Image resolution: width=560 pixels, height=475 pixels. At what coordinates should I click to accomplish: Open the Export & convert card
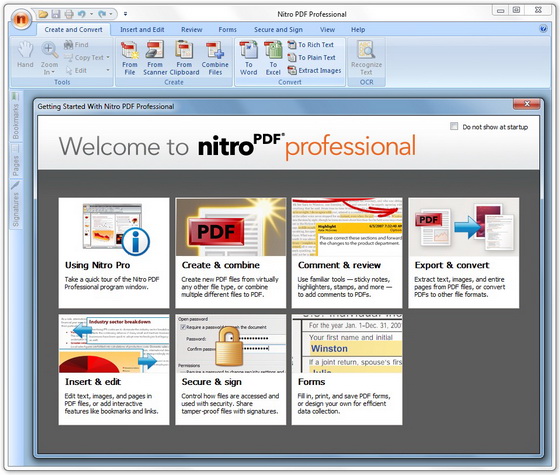[464, 253]
